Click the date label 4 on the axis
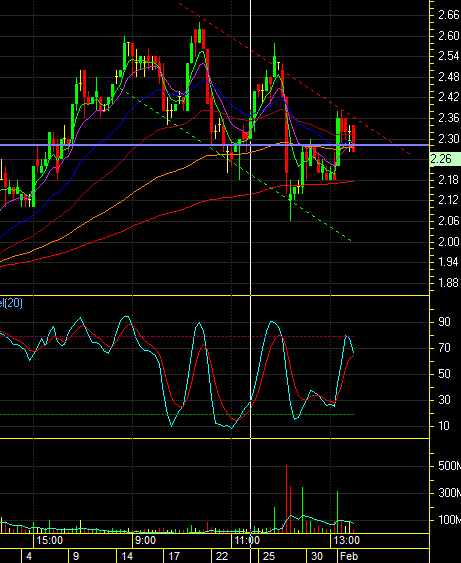 (x=29, y=557)
